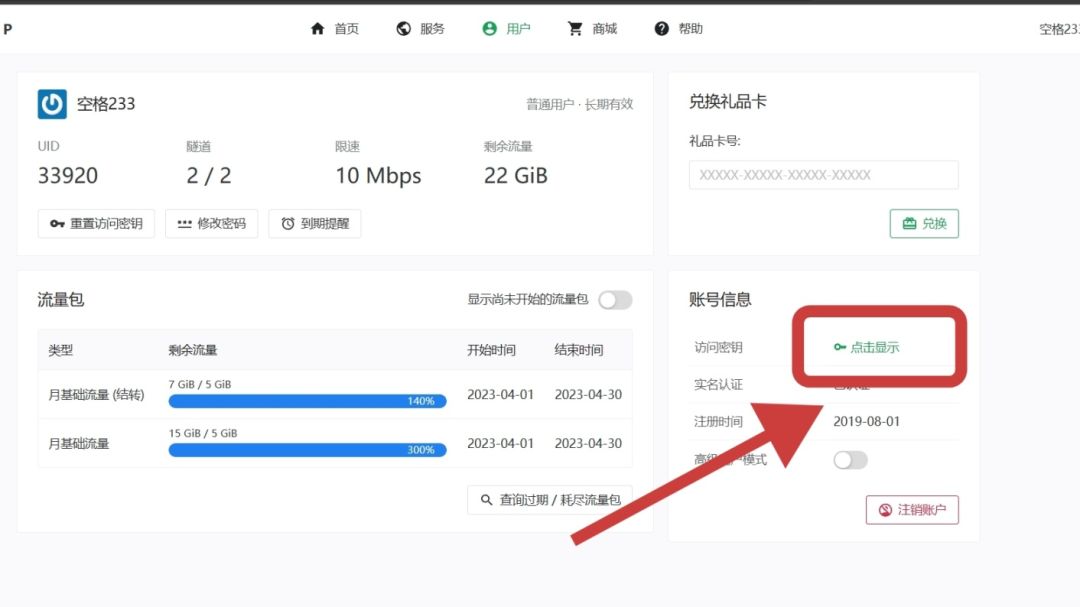Click the 2 / 2 tunnel count
Image resolution: width=1080 pixels, height=607 pixels.
pyautogui.click(x=209, y=176)
